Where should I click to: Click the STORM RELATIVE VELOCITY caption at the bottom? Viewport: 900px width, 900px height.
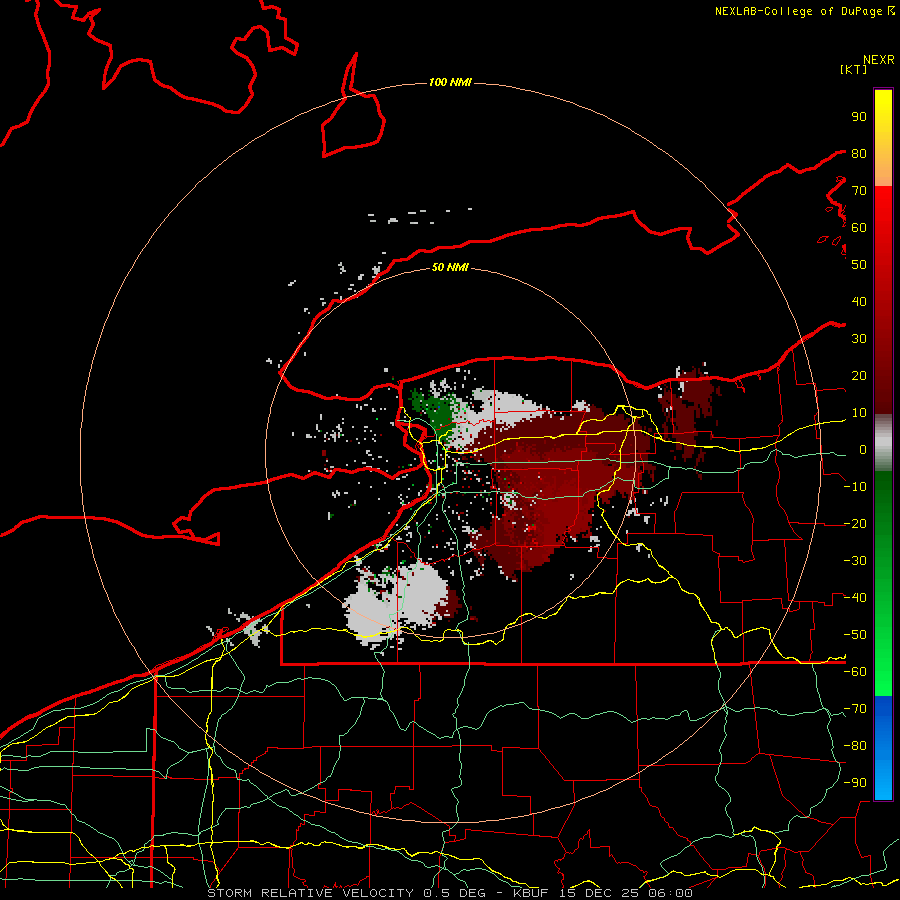[450, 893]
